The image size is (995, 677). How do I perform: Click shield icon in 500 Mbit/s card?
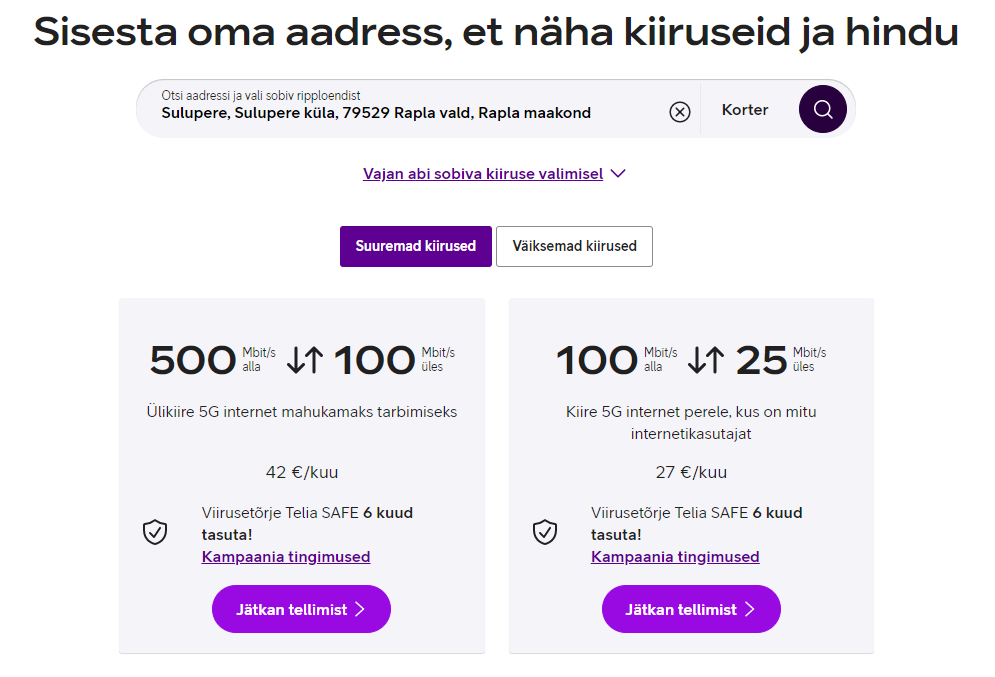[x=155, y=532]
